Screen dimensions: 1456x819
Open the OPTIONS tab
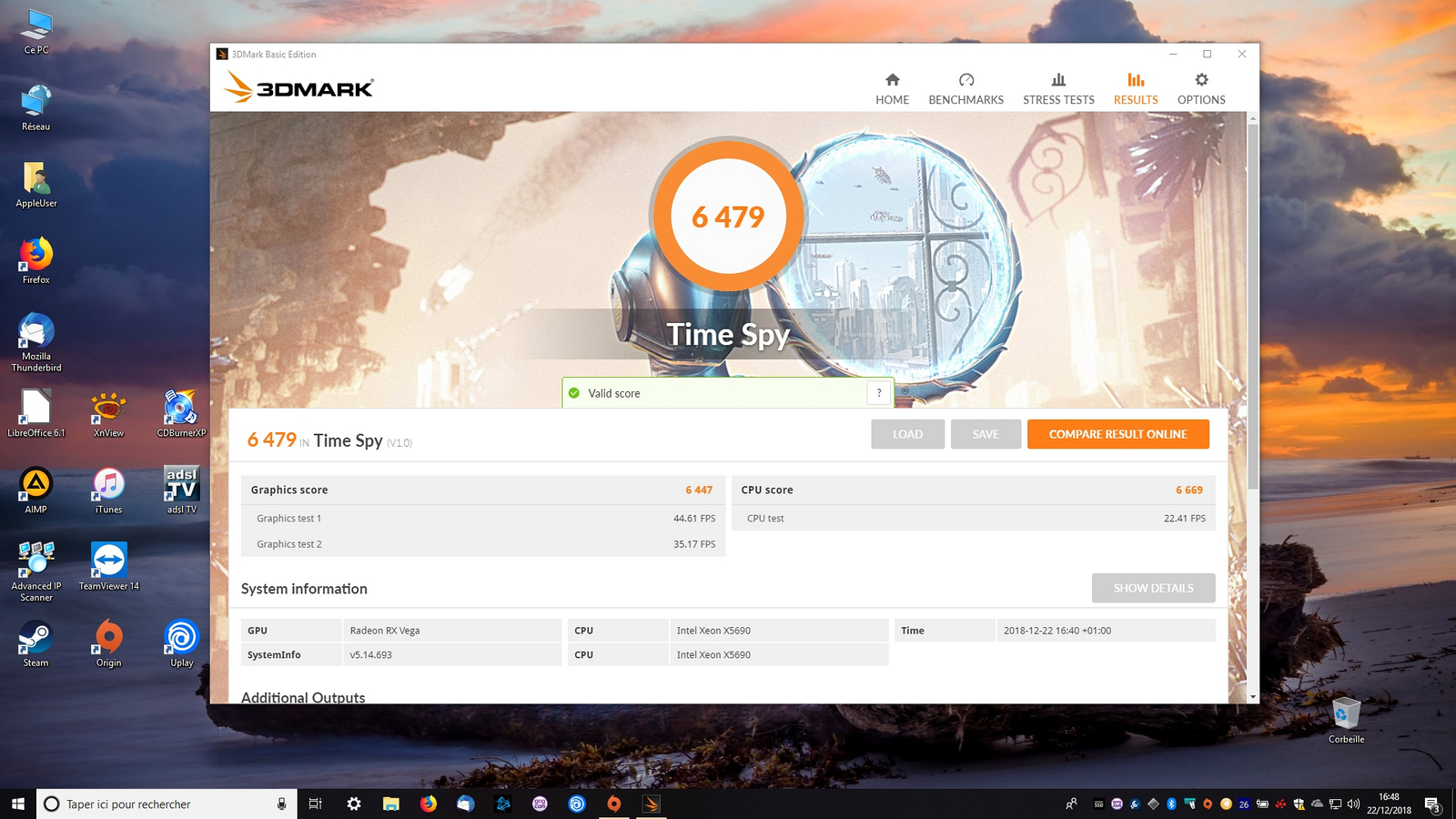[1201, 89]
